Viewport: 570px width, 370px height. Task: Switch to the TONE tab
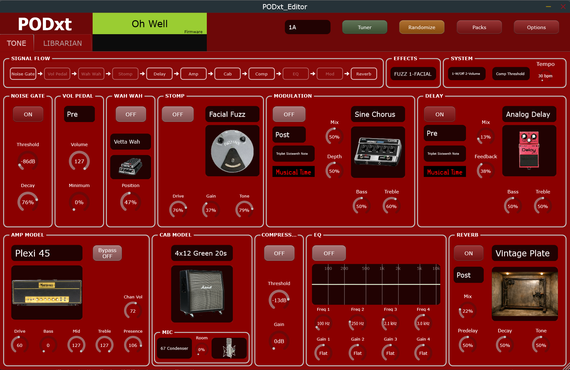tap(17, 43)
